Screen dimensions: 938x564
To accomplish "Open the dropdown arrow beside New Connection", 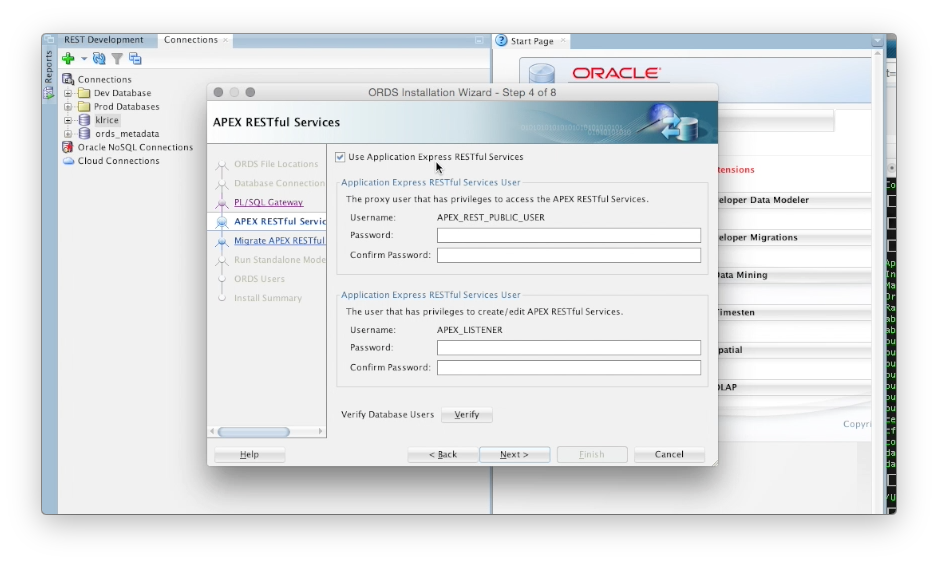I will (84, 59).
